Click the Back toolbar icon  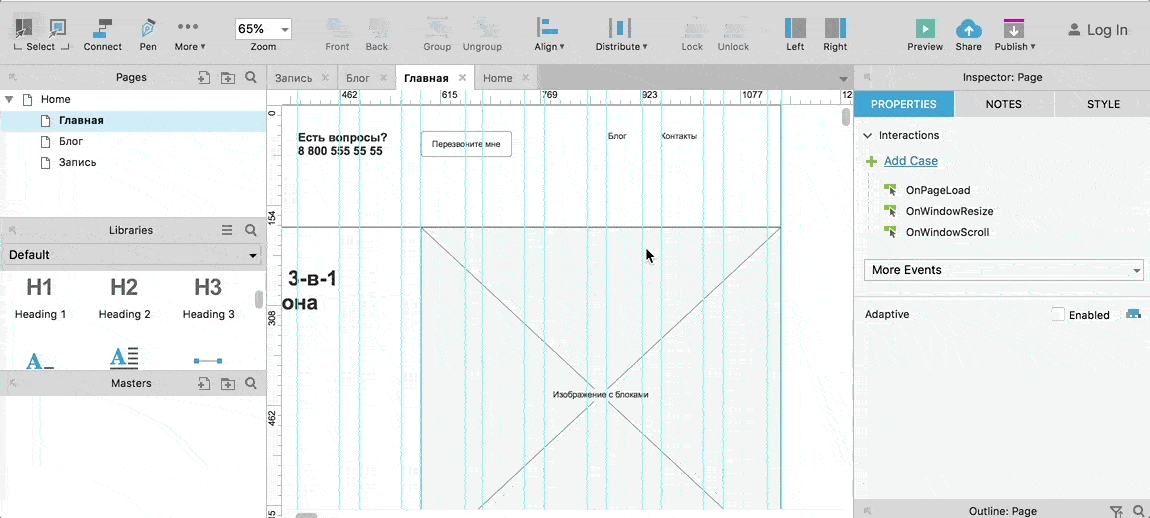pos(377,29)
